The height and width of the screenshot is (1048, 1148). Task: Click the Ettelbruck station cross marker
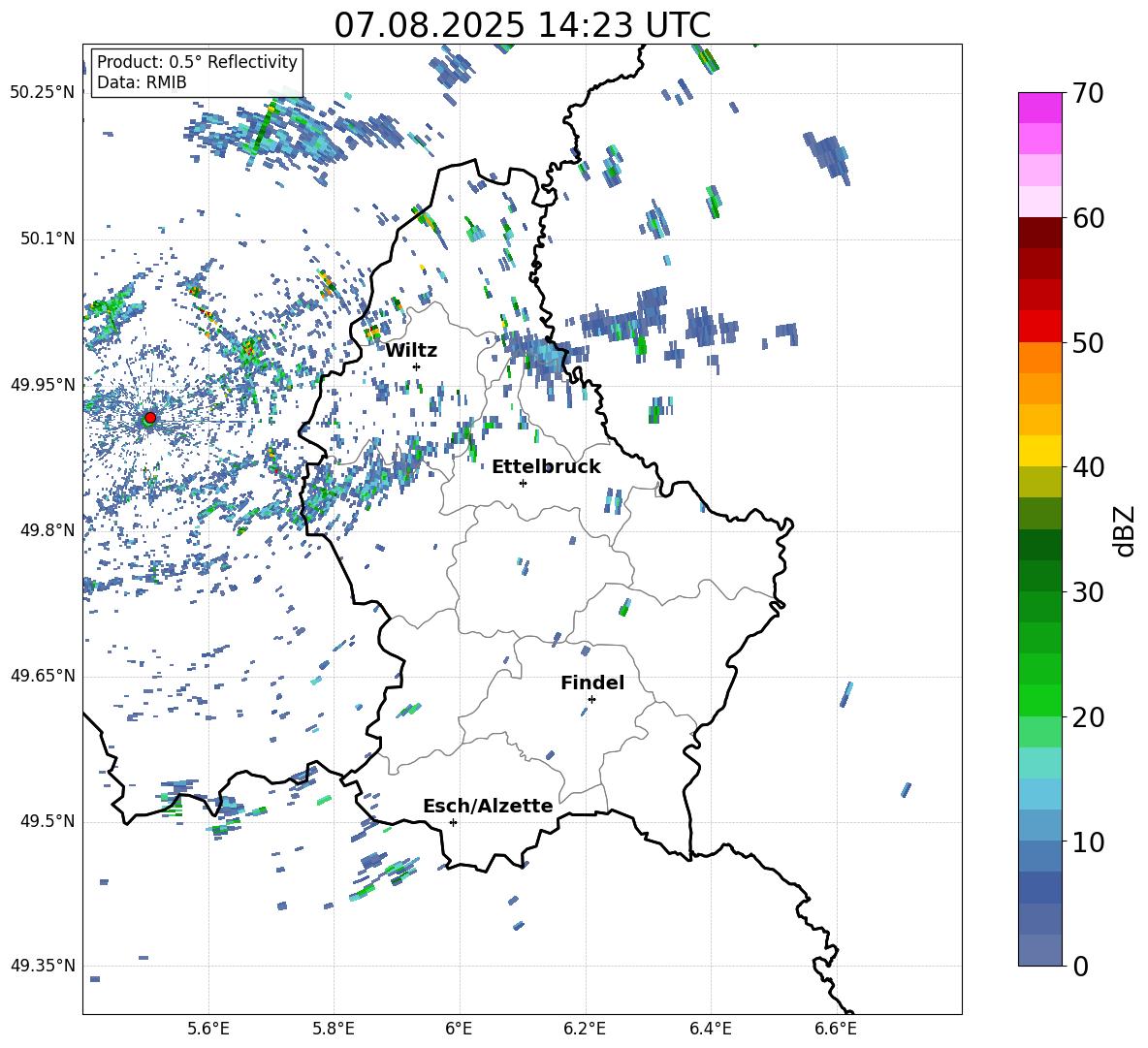523,483
